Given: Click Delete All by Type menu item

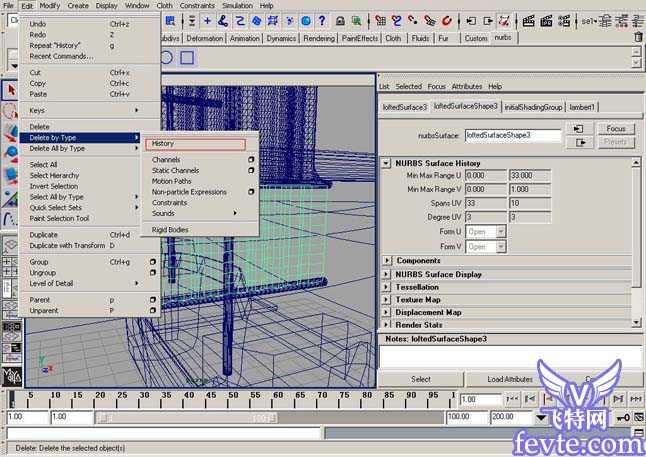Looking at the screenshot, I should (80, 148).
